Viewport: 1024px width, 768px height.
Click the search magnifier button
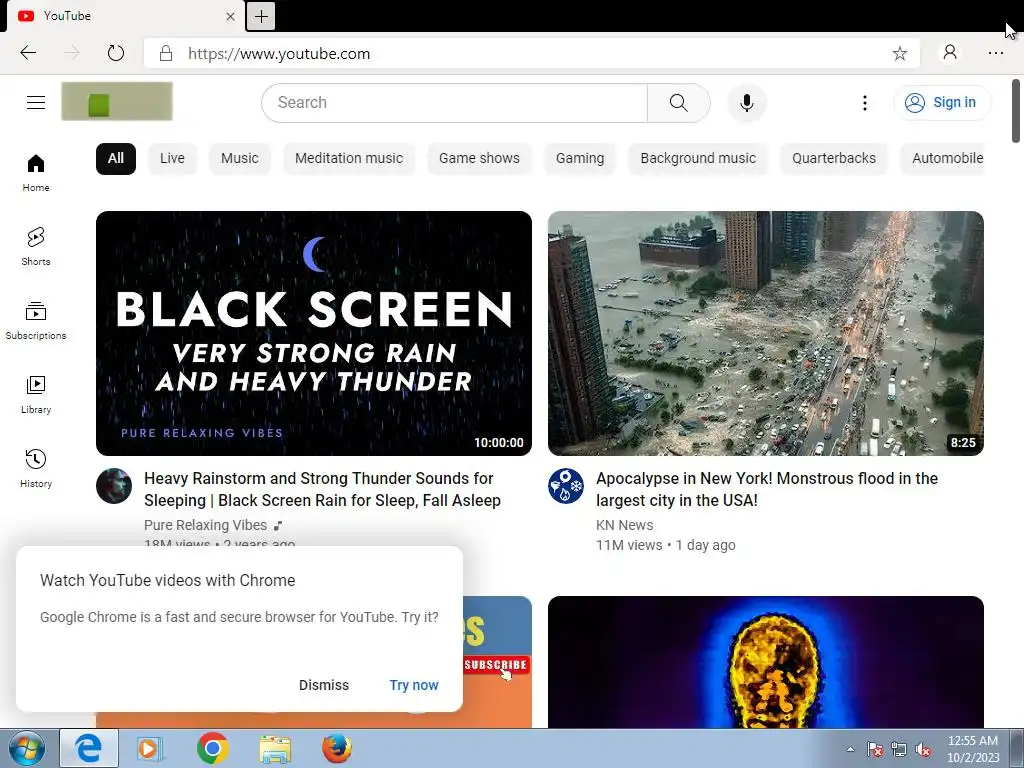click(x=679, y=103)
